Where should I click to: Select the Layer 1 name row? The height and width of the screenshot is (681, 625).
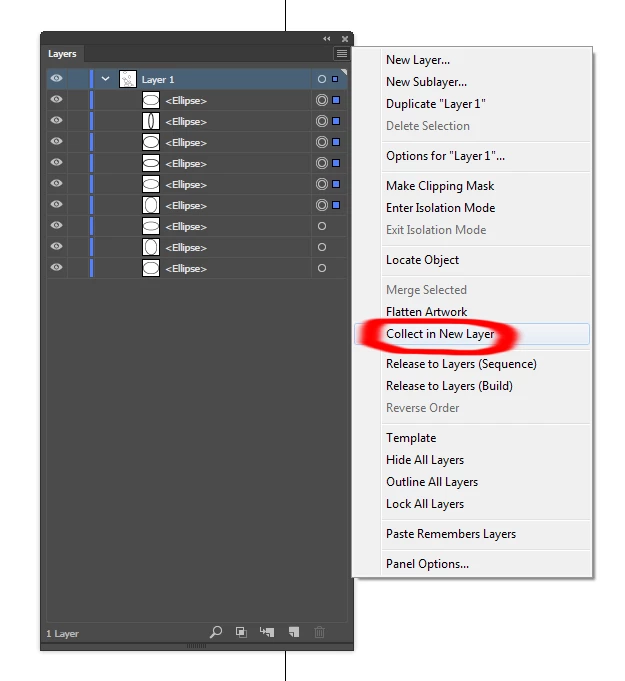[x=196, y=79]
